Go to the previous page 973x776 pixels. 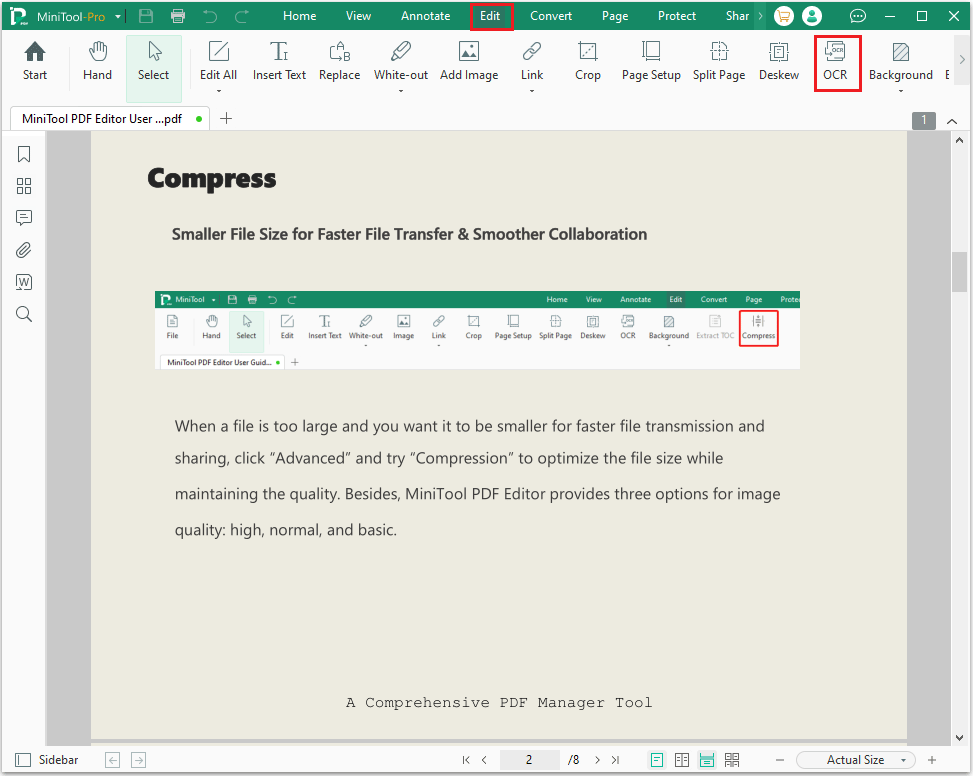click(485, 760)
